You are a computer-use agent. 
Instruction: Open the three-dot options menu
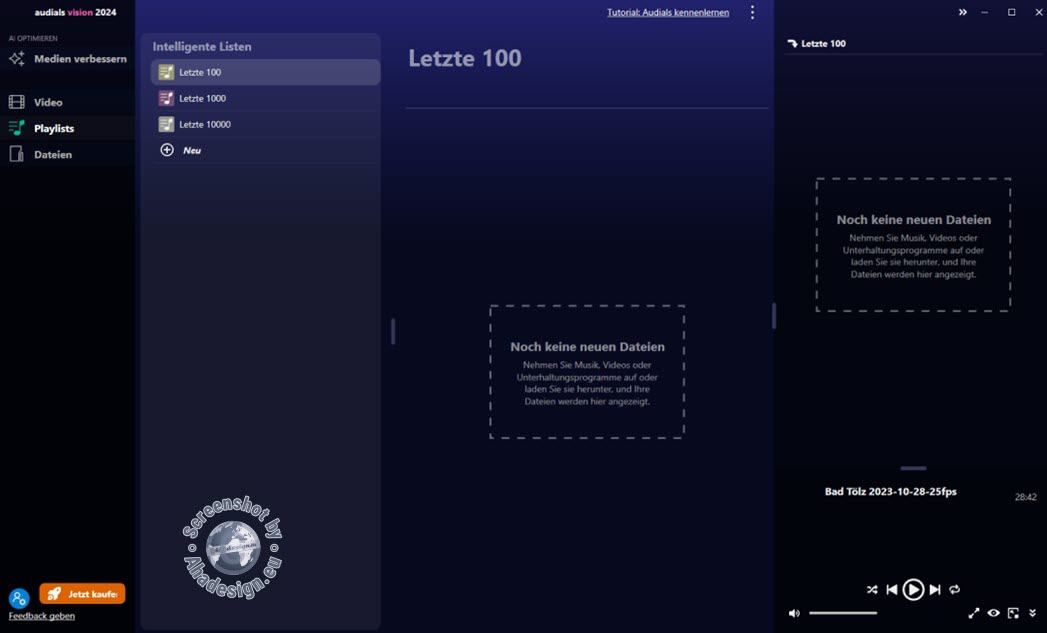(753, 12)
